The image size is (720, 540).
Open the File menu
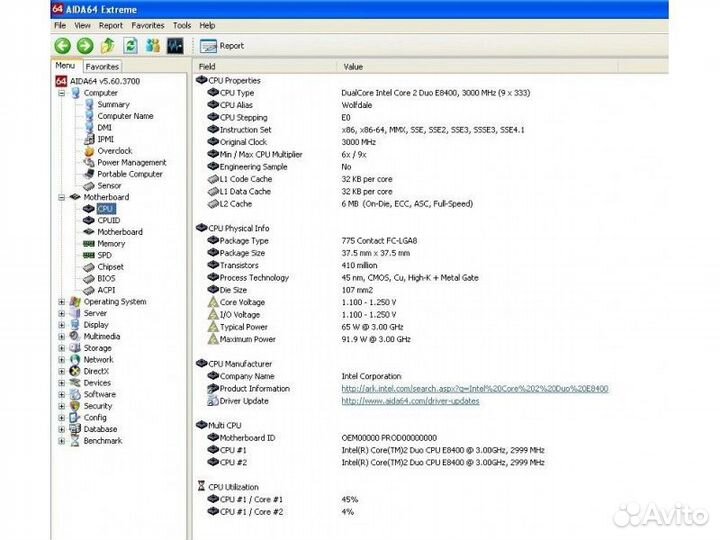tap(60, 26)
